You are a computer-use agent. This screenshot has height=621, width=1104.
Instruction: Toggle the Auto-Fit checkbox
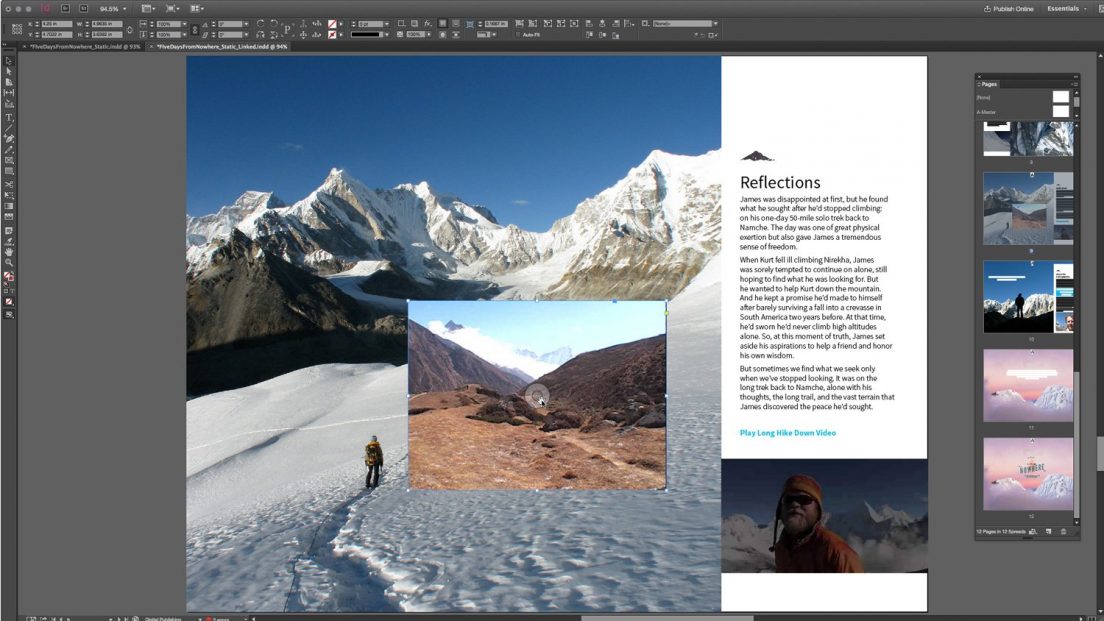click(x=517, y=35)
